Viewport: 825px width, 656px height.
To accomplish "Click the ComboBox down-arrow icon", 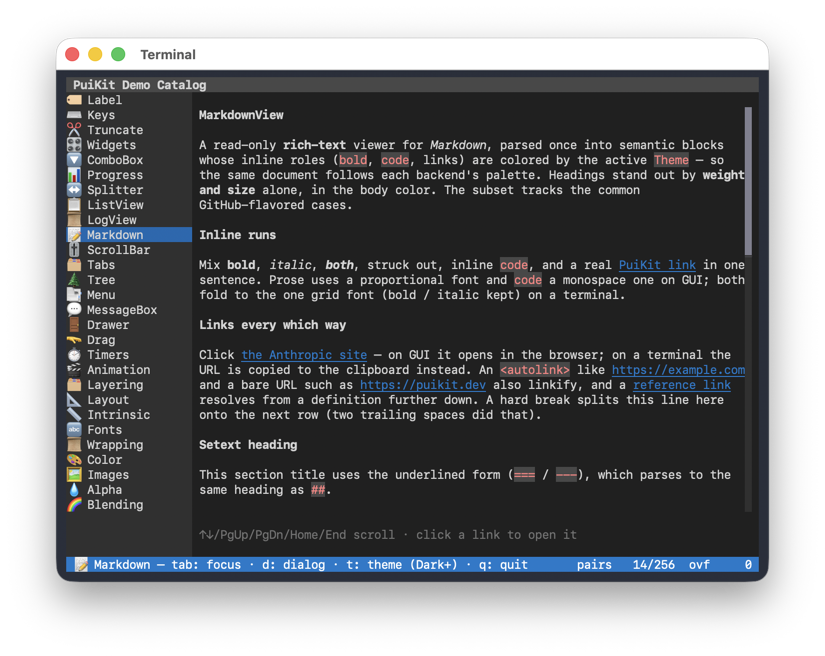I will tap(74, 160).
